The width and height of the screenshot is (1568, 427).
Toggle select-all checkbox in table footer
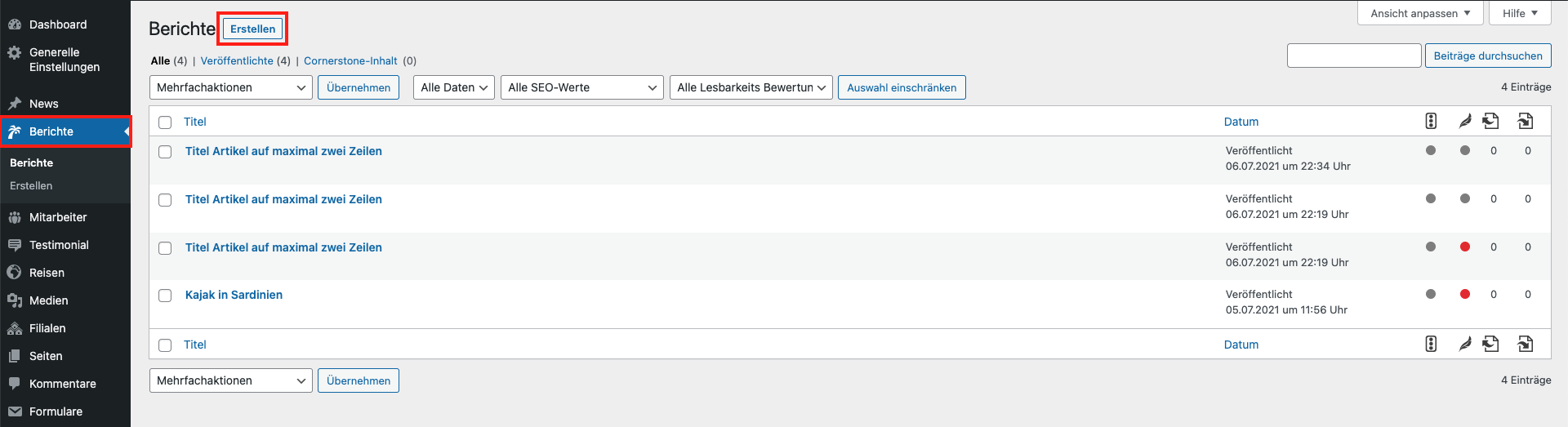point(165,345)
